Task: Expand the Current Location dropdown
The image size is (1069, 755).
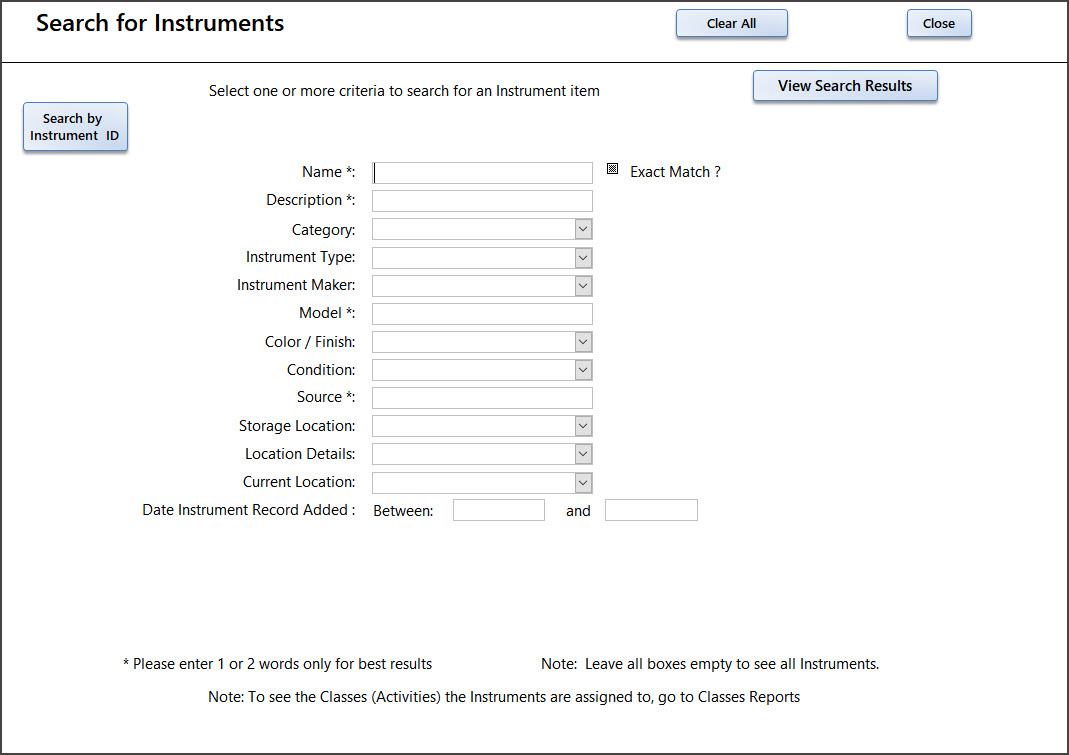Action: pos(584,483)
